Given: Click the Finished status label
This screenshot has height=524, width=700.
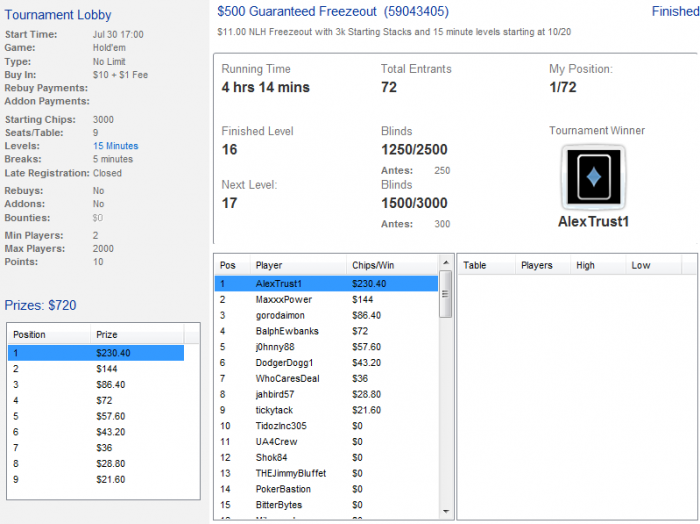Looking at the screenshot, I should tap(675, 11).
